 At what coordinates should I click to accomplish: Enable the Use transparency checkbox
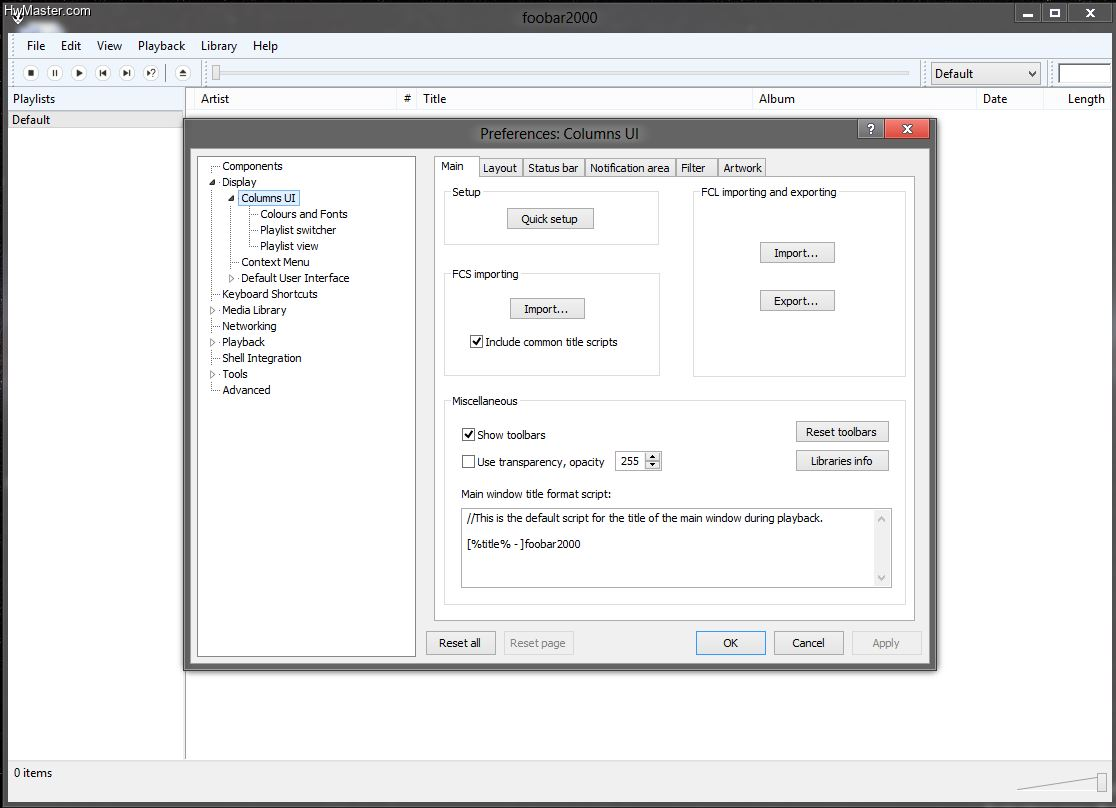click(468, 461)
